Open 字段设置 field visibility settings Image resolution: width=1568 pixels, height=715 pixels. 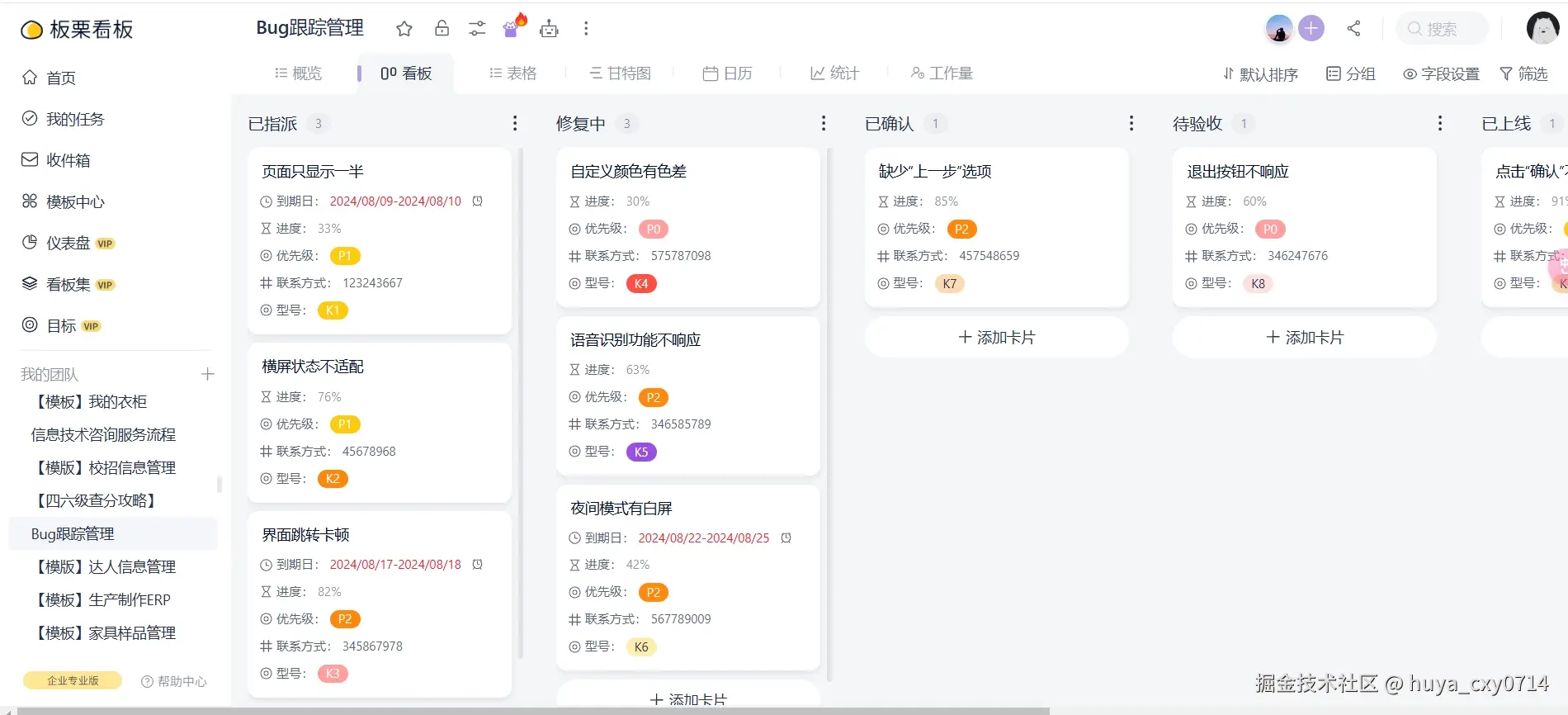pyautogui.click(x=1442, y=74)
